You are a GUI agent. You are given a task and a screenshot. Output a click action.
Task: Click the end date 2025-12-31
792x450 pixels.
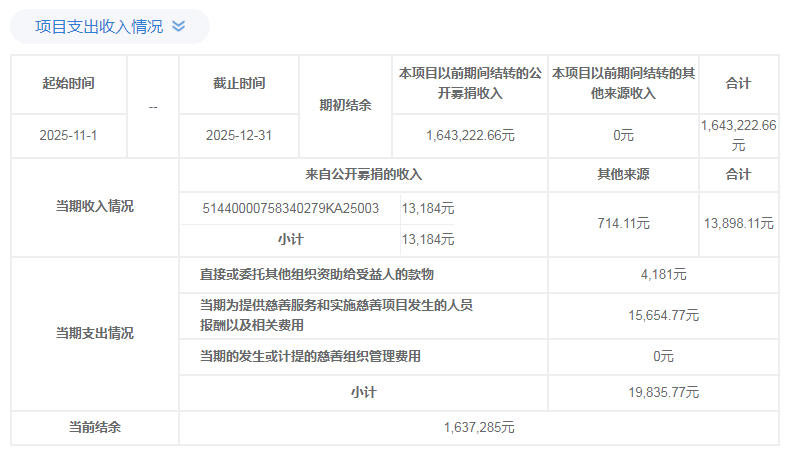[x=240, y=135]
